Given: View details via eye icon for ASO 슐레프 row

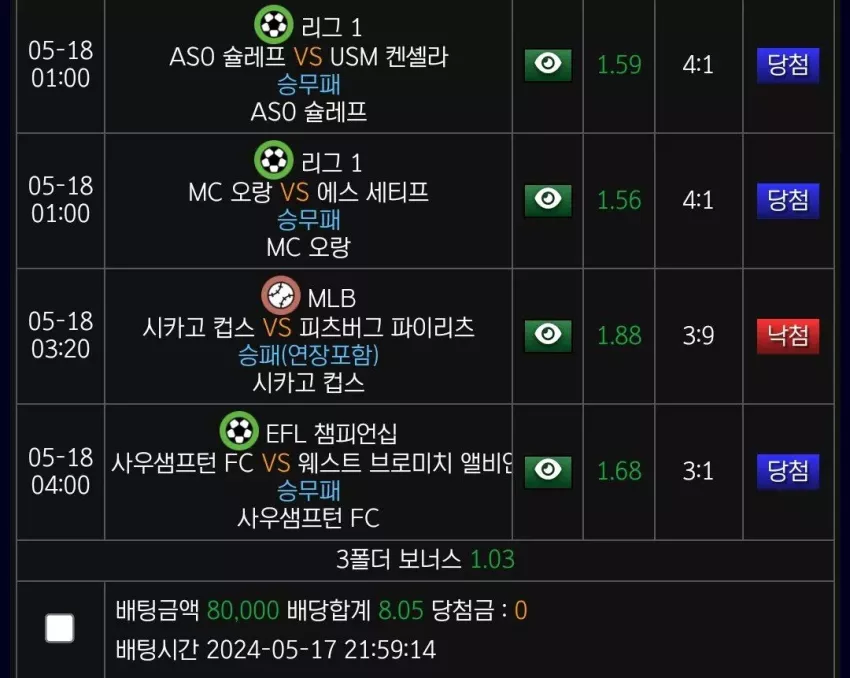Looking at the screenshot, I should (548, 65).
